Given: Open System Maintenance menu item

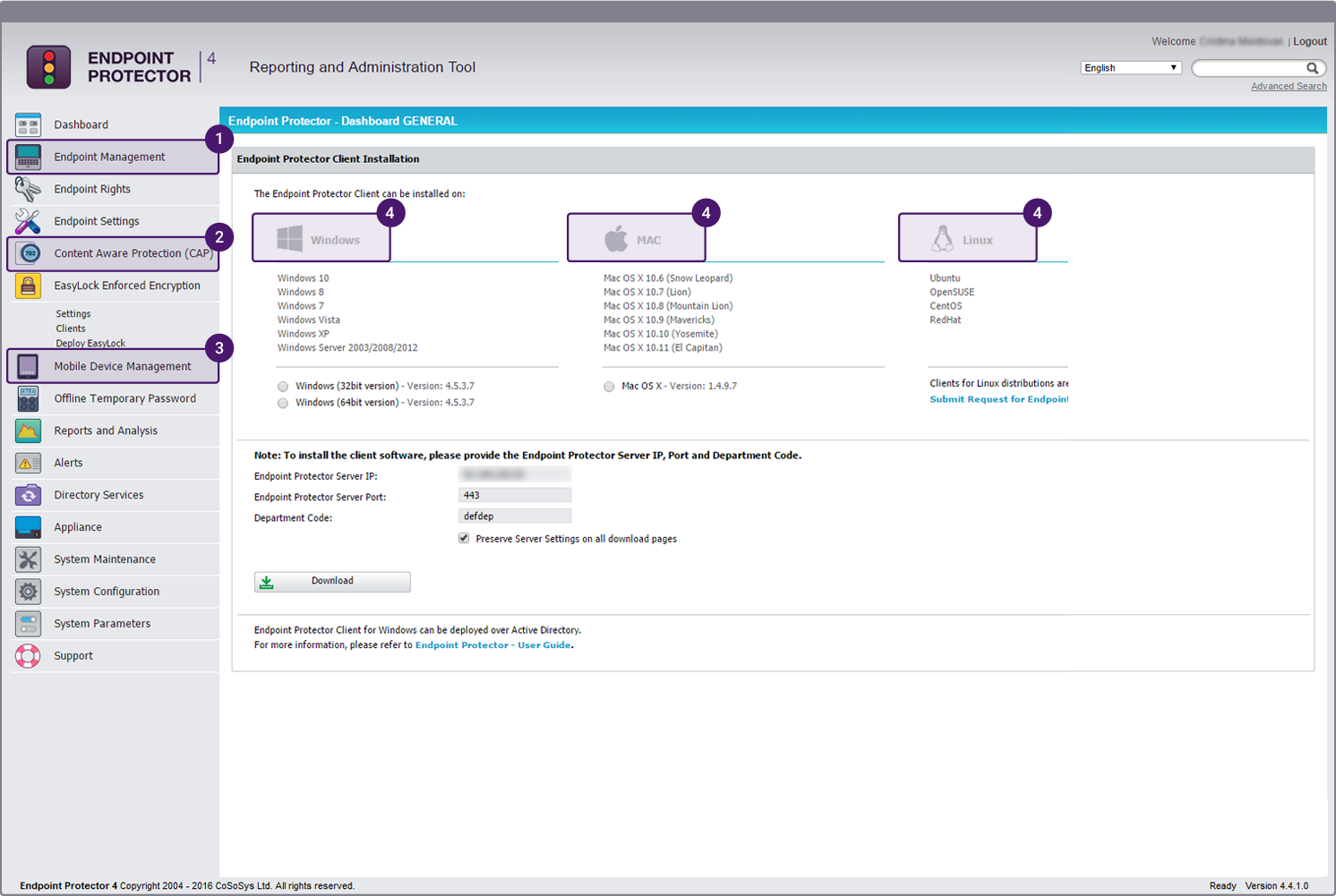Looking at the screenshot, I should (x=105, y=559).
